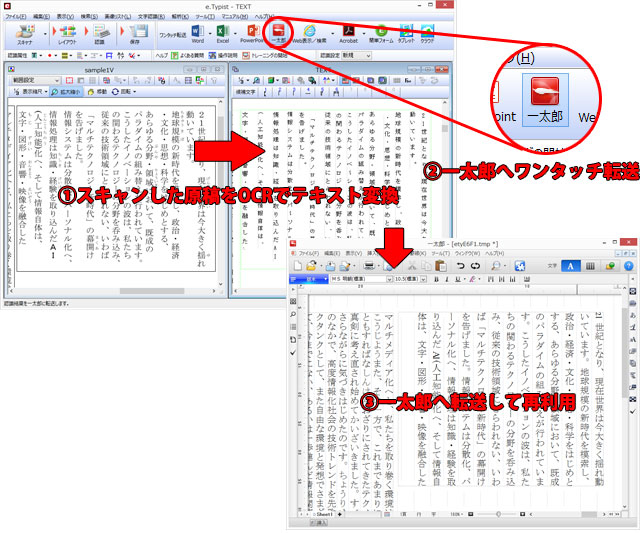Screen dimensions: 640x533
Task: Click the open folder icon in 一太郎
Action: pos(311,266)
